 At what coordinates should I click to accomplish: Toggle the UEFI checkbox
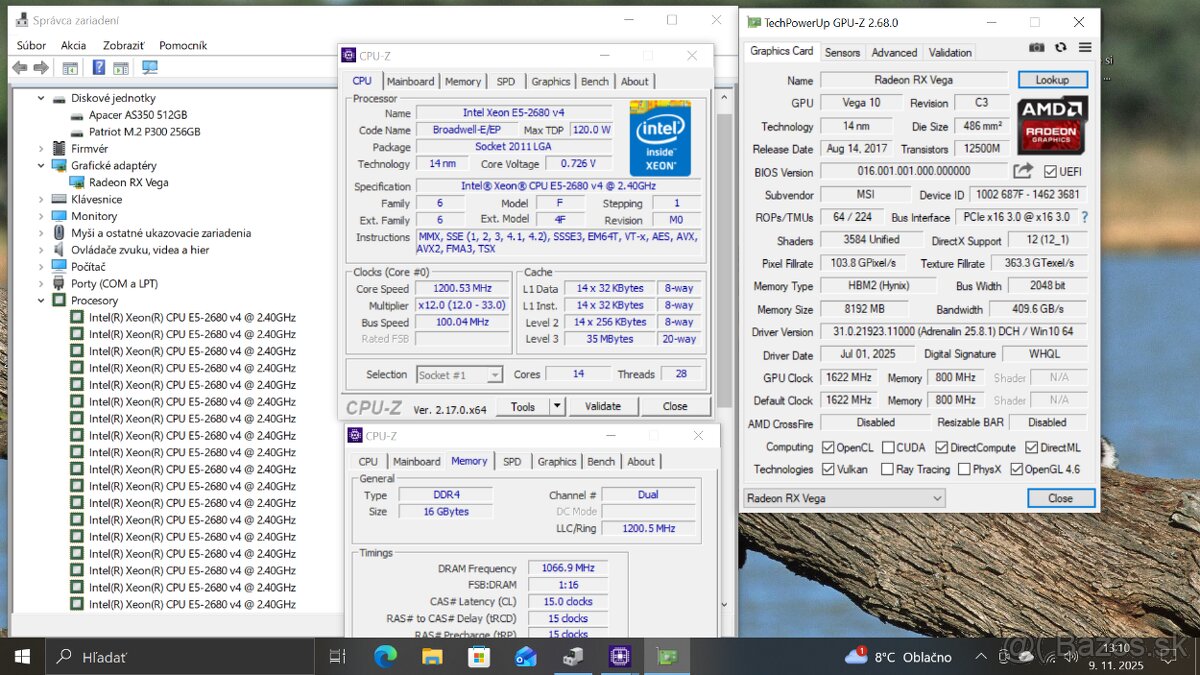coord(1050,172)
